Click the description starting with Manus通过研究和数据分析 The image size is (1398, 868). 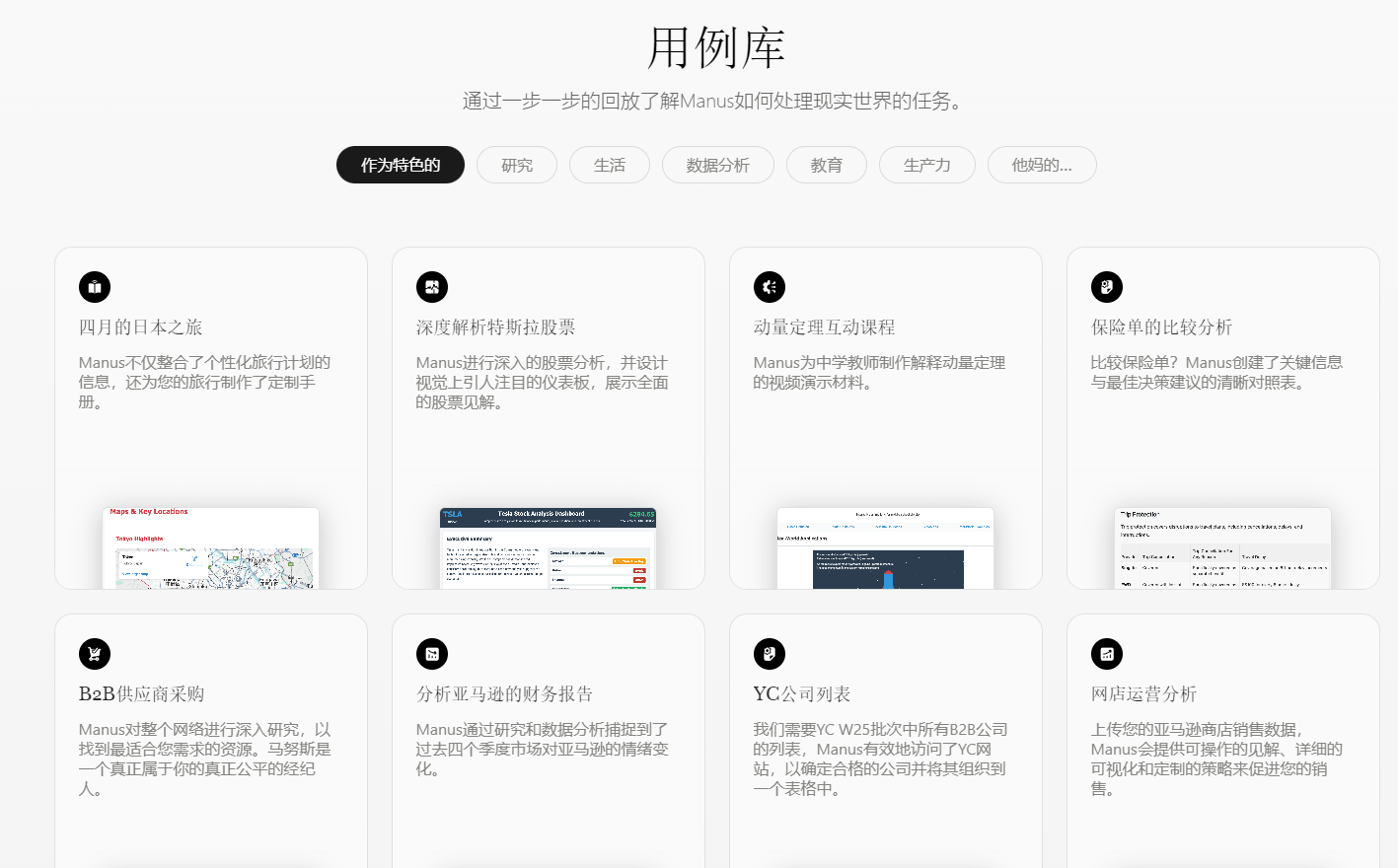click(x=543, y=750)
